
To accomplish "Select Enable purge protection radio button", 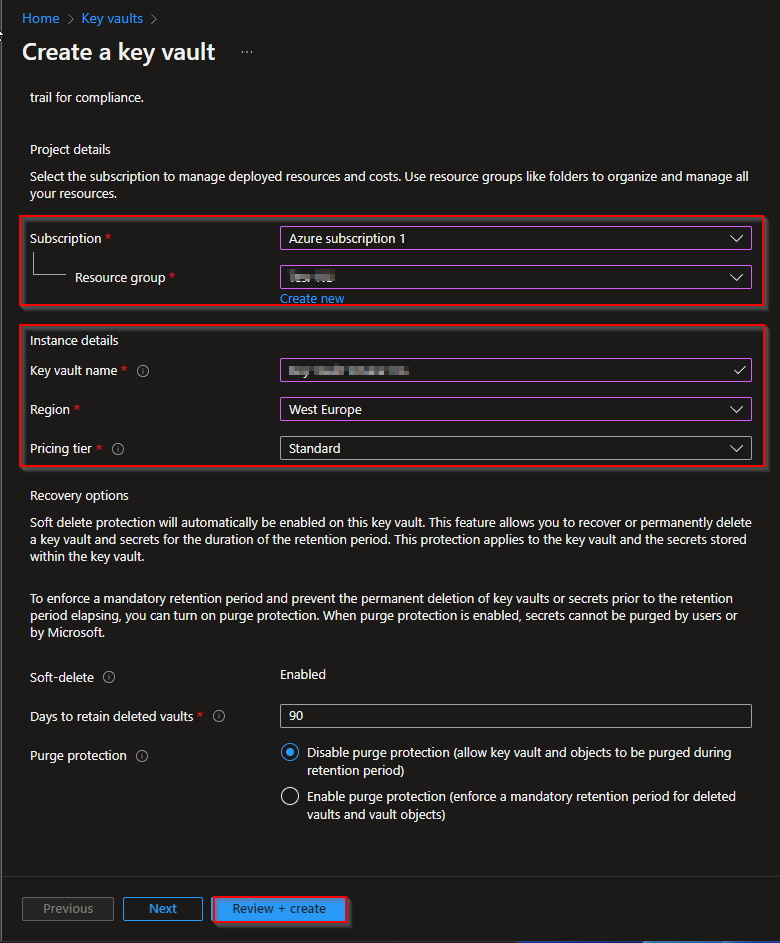I will pos(290,797).
